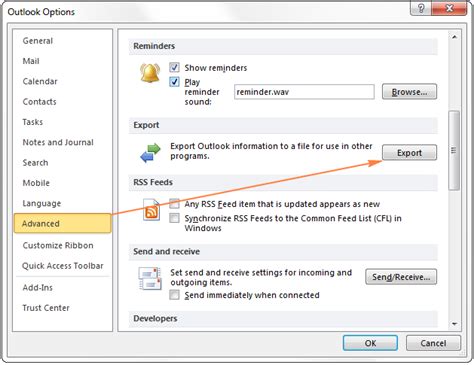Click the RSS Feeds section header
This screenshot has height=365, width=474.
pyautogui.click(x=283, y=182)
